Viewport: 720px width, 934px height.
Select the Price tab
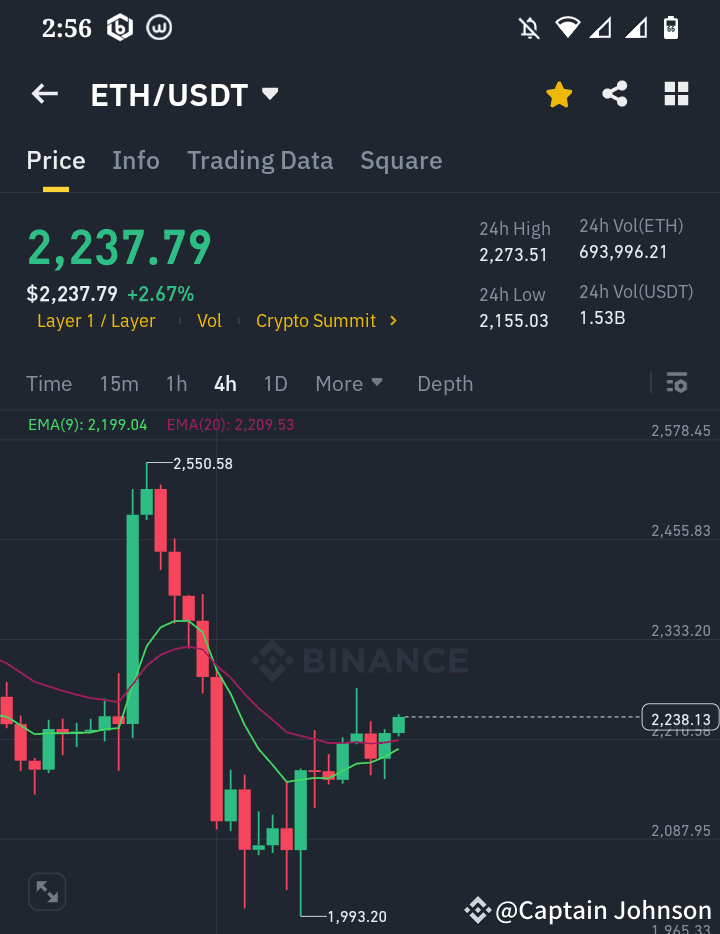point(56,161)
